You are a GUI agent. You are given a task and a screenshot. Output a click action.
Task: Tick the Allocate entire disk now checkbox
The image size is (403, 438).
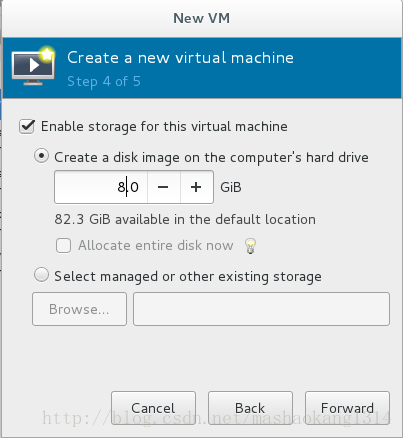pyautogui.click(x=63, y=246)
